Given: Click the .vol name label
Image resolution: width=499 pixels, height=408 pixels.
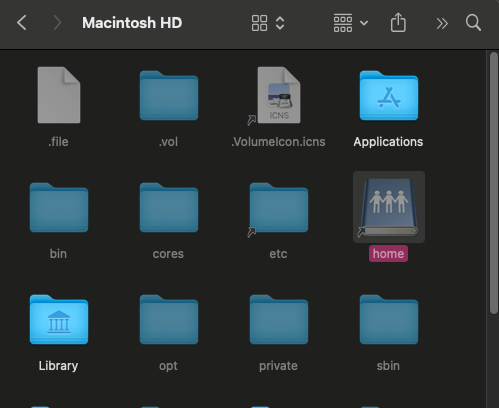Looking at the screenshot, I should 168,142.
